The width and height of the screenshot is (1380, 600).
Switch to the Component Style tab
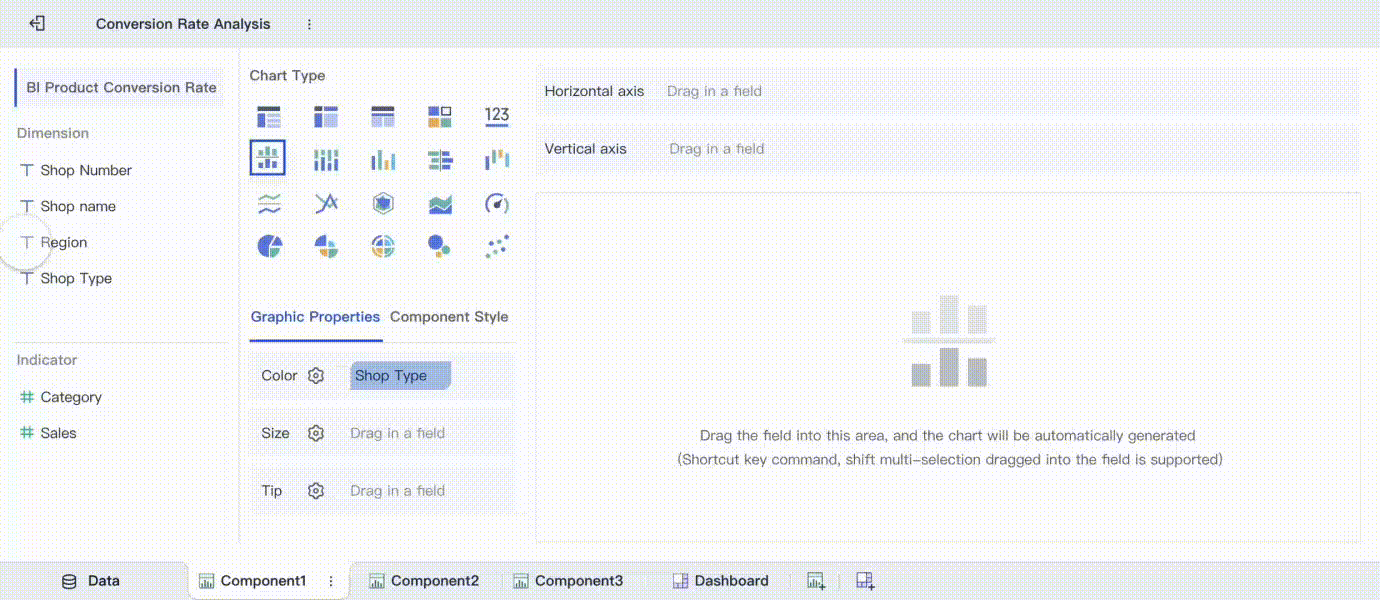(449, 317)
